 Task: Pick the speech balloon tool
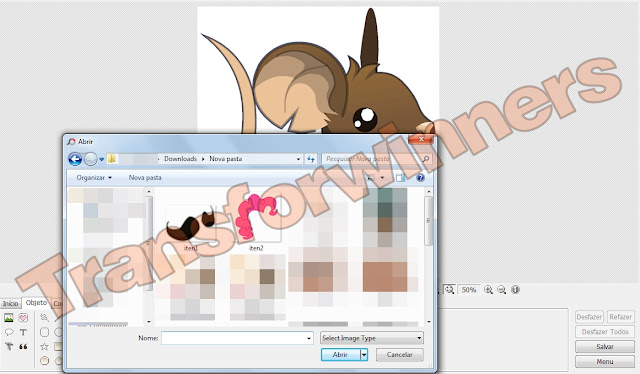coord(9,332)
